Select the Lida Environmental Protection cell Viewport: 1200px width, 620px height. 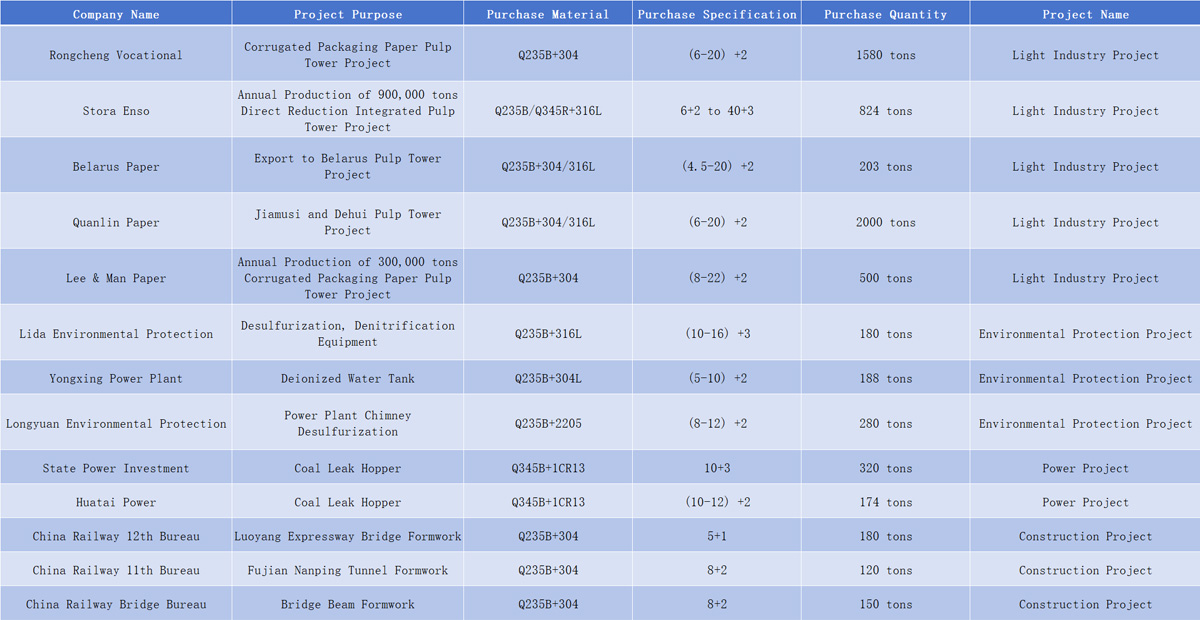tap(116, 334)
